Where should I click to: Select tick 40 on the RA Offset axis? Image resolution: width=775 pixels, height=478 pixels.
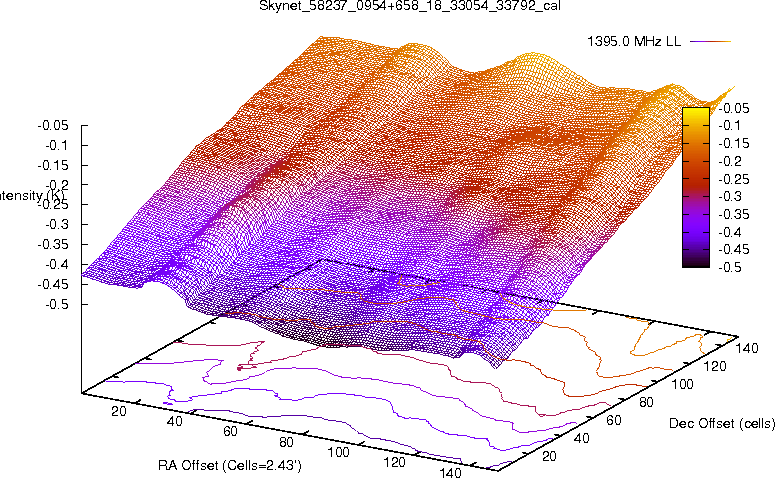pos(174,421)
